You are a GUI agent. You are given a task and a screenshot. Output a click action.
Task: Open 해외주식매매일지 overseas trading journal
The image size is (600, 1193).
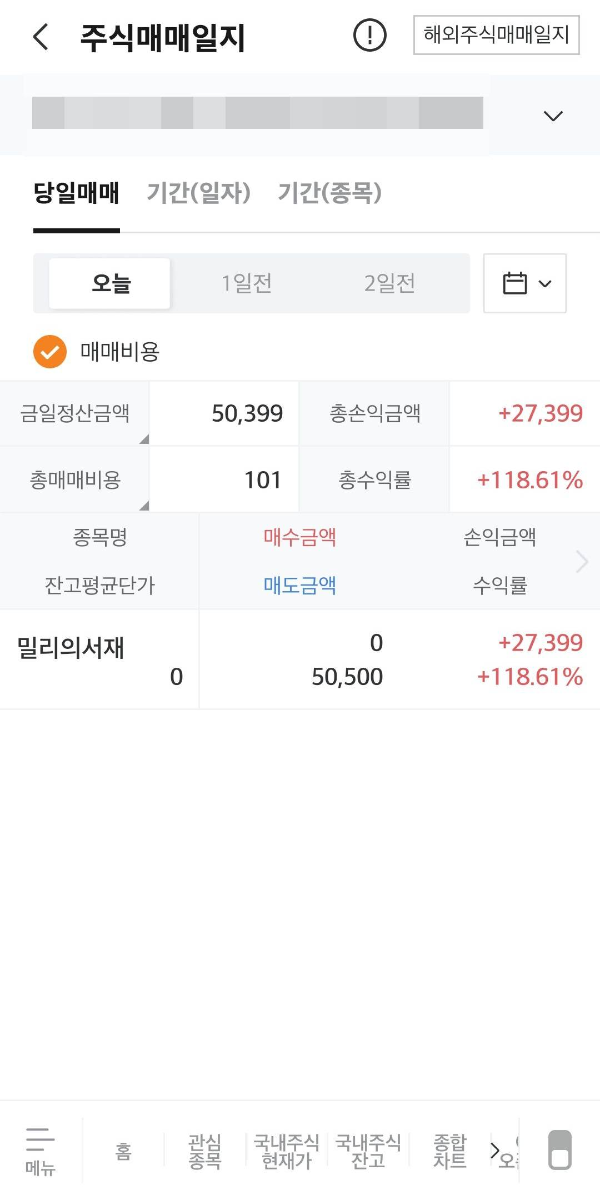pyautogui.click(x=496, y=35)
